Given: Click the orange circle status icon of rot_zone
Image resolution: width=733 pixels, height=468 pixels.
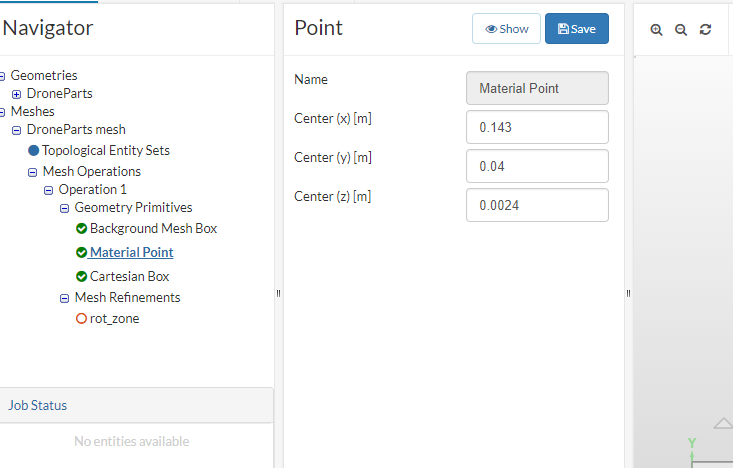Looking at the screenshot, I should point(81,318).
